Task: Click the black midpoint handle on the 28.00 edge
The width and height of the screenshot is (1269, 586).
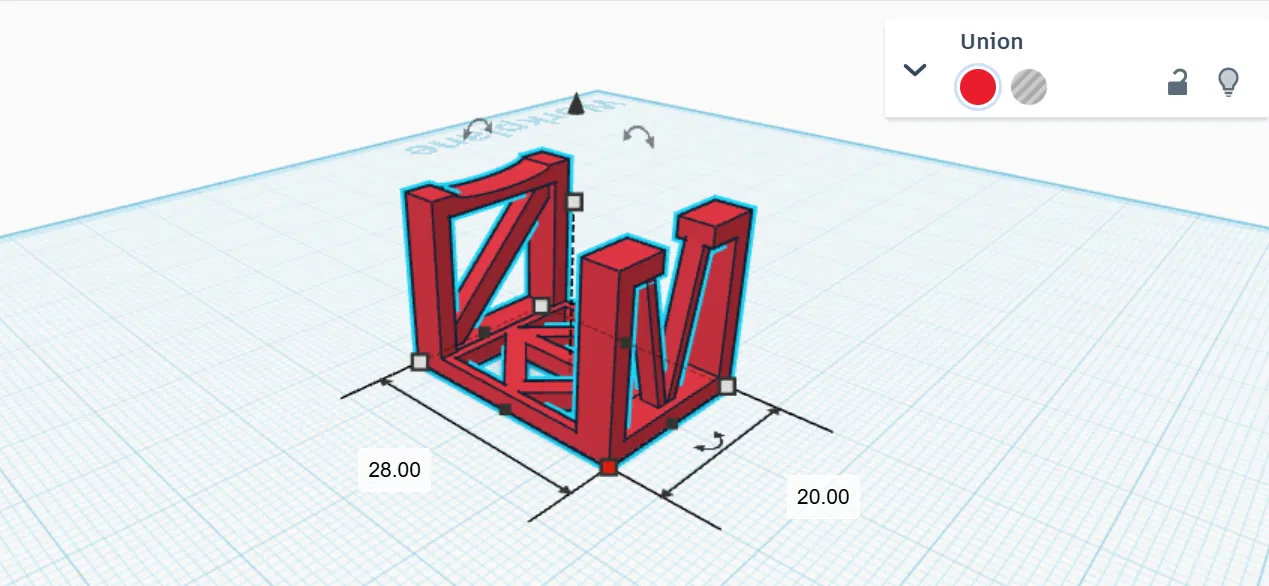Action: 505,409
